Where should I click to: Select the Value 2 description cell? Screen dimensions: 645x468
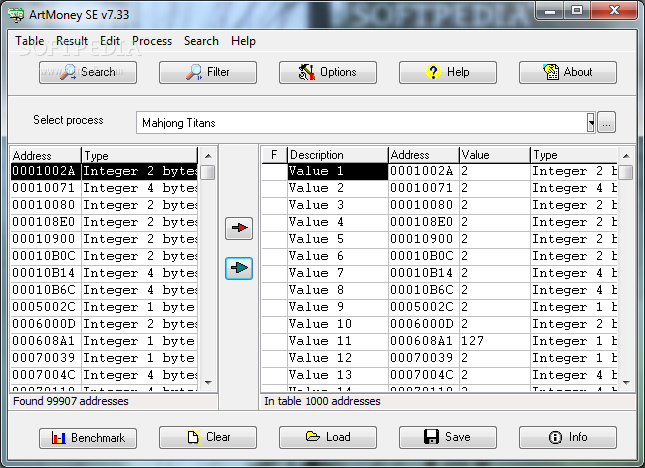[337, 188]
